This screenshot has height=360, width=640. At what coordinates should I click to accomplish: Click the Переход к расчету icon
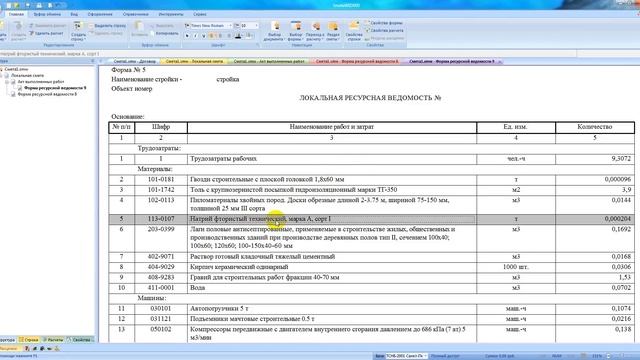315,31
